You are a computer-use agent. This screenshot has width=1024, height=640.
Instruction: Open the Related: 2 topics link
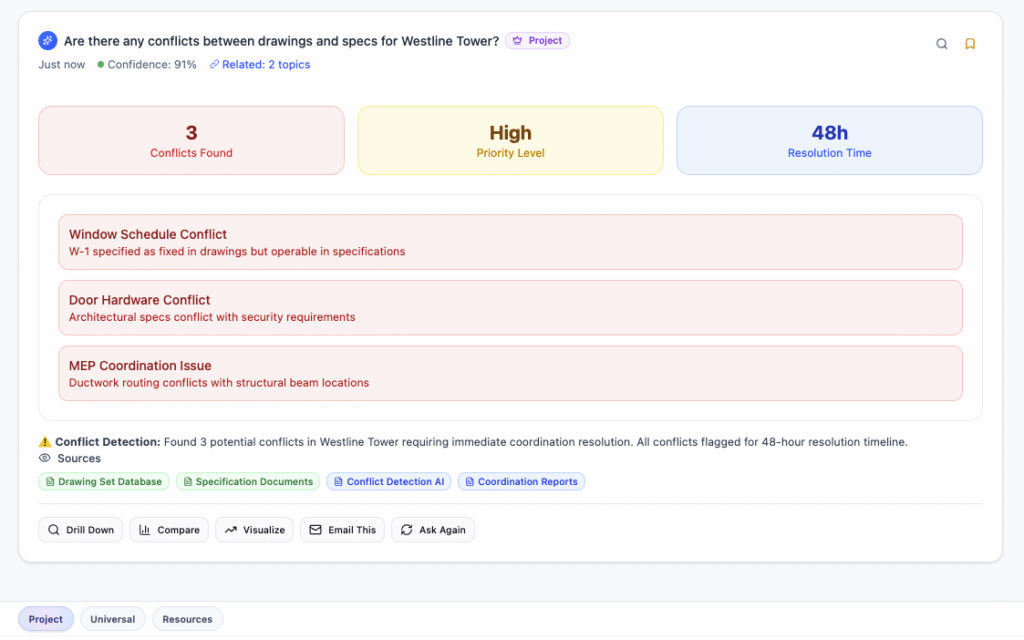(260, 65)
